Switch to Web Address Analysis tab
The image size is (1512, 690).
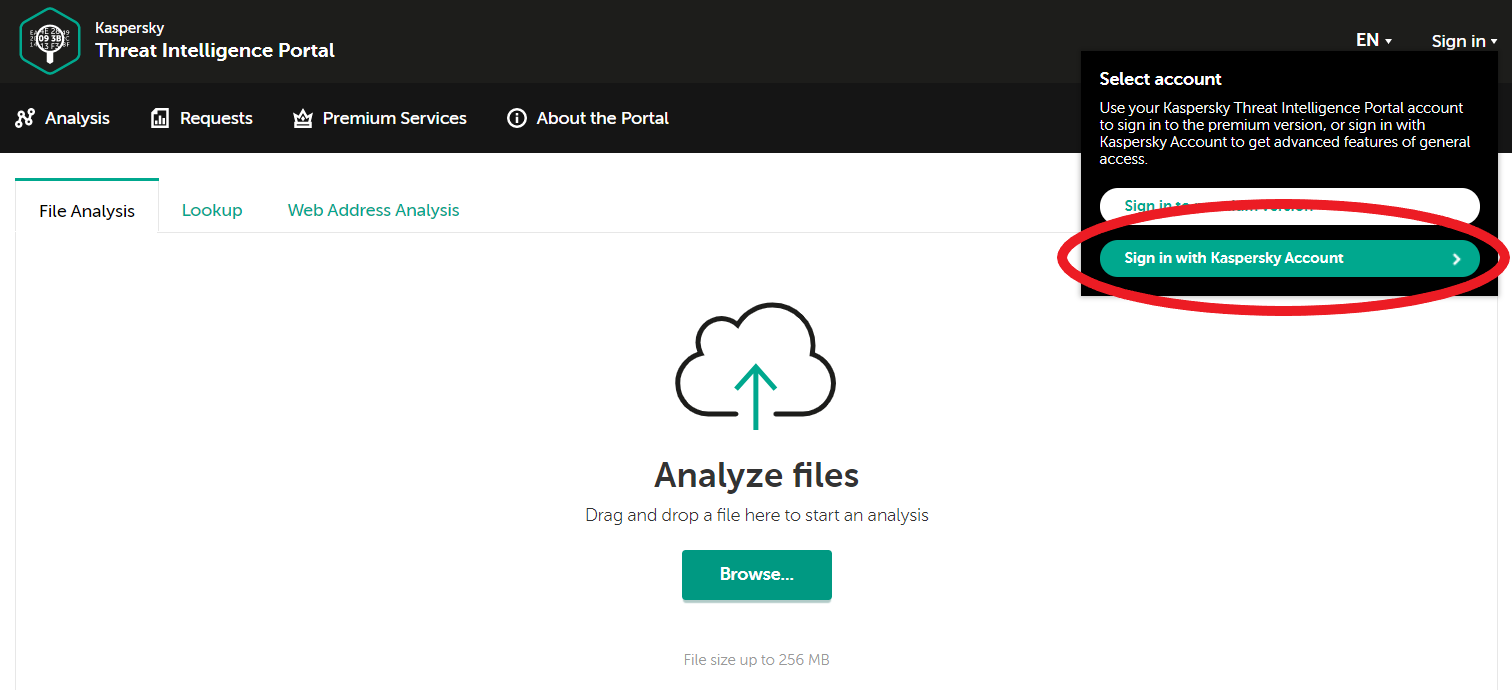374,210
